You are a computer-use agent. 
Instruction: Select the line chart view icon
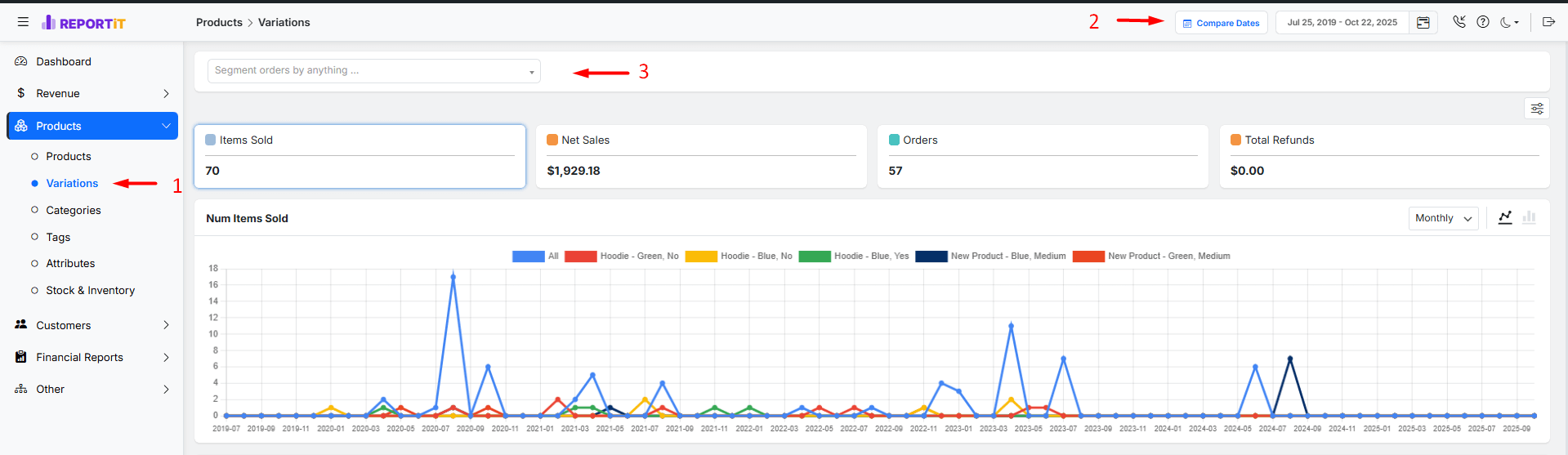pyautogui.click(x=1505, y=217)
